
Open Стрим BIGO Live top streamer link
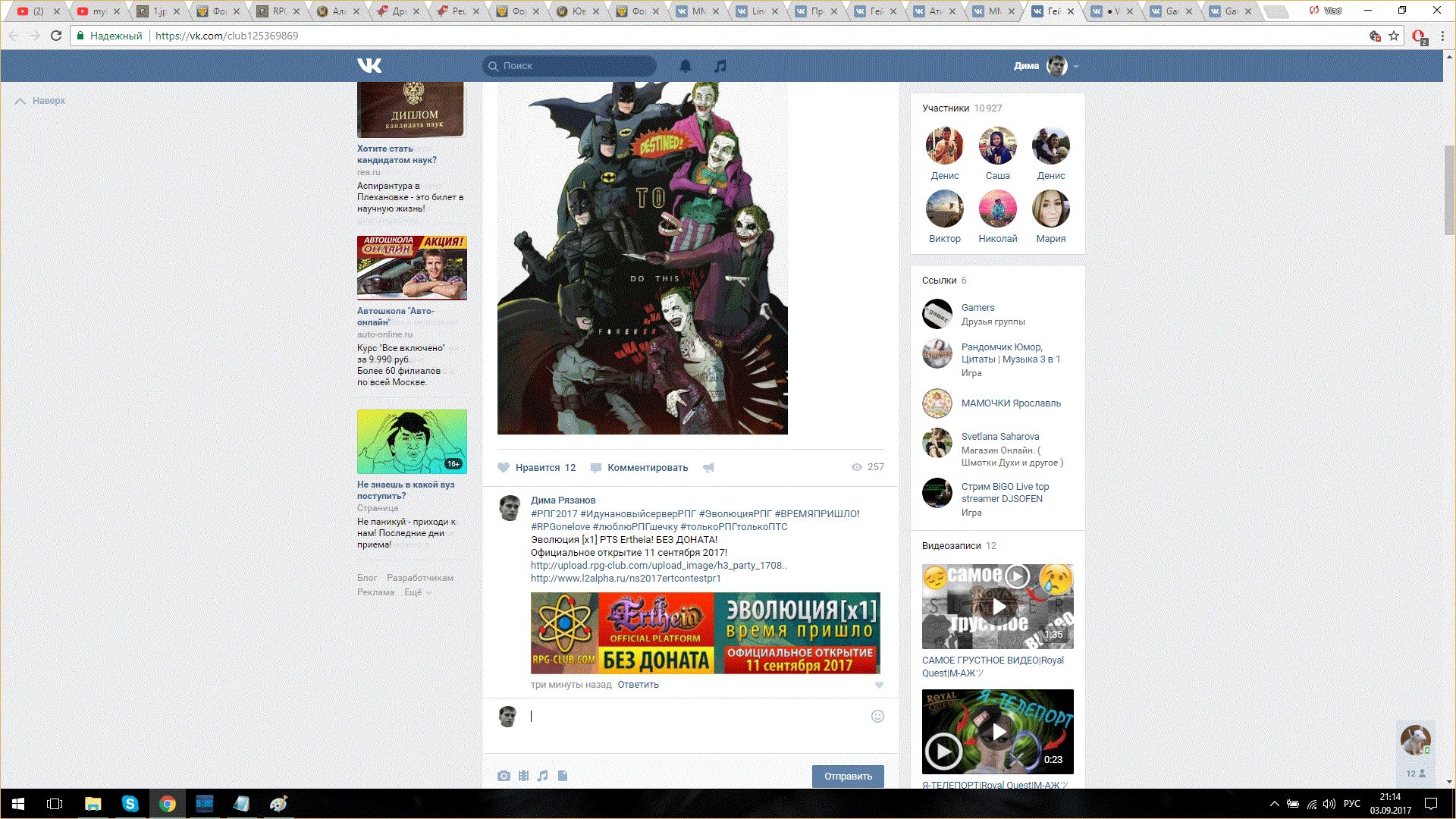(x=1006, y=493)
